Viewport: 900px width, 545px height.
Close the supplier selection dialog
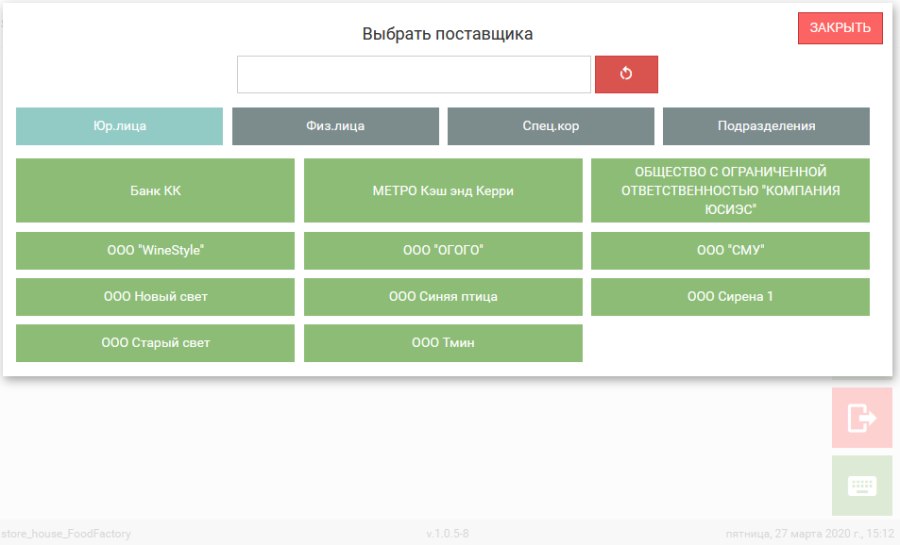840,28
